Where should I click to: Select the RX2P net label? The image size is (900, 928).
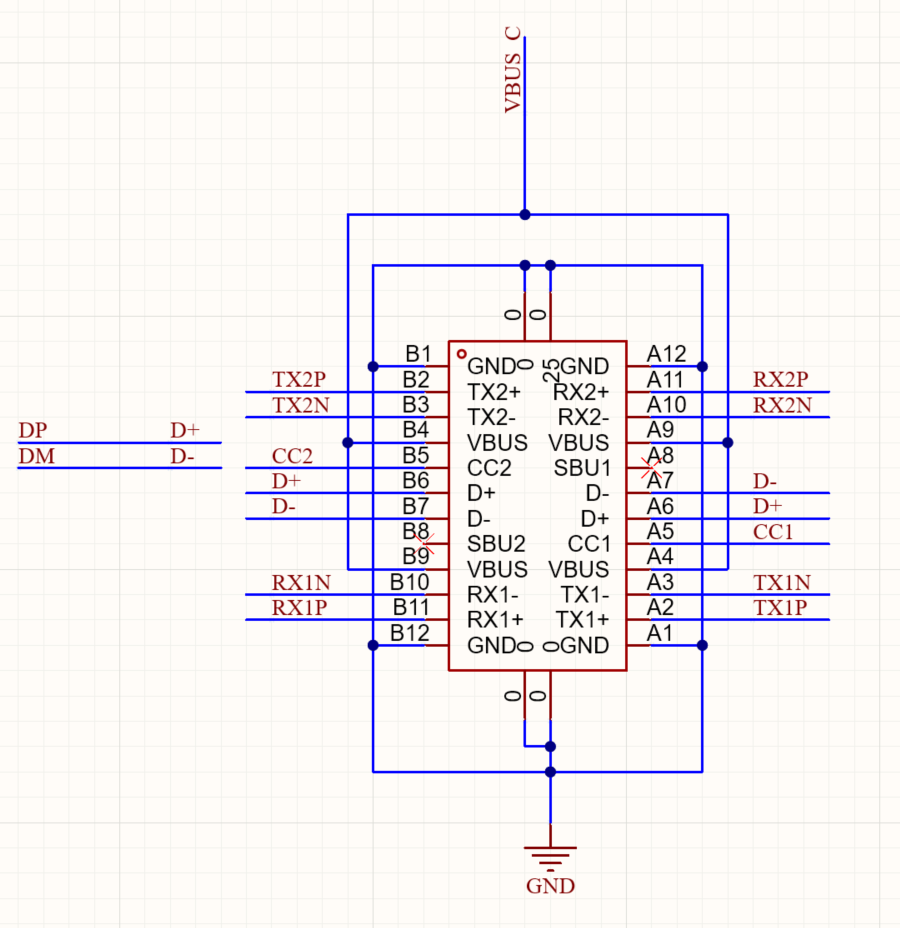click(780, 379)
